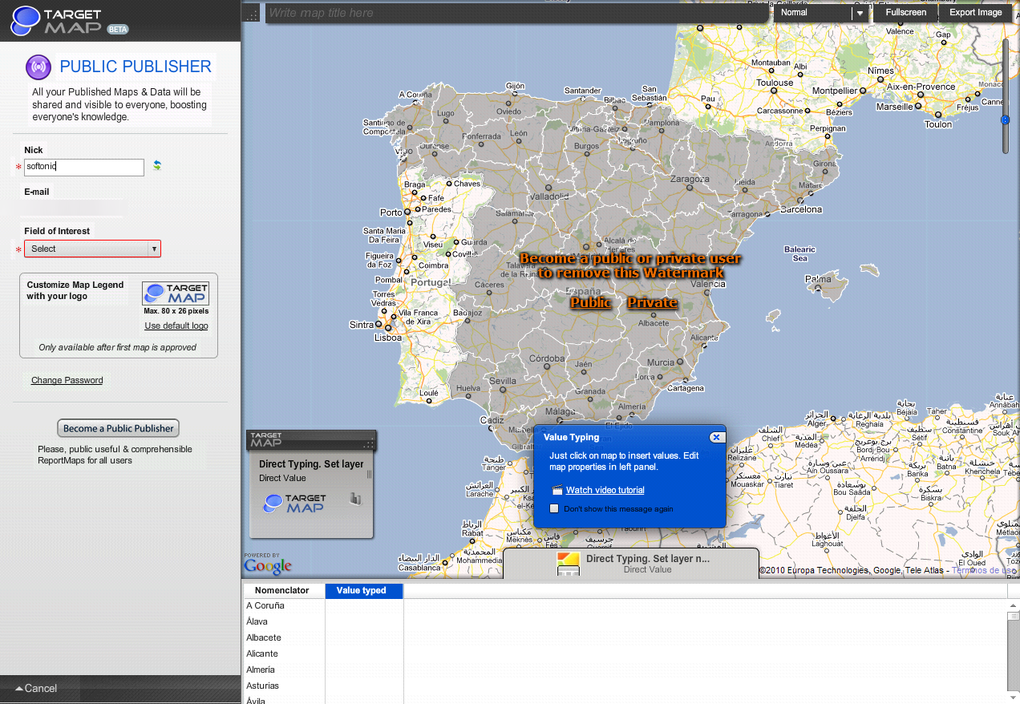This screenshot has height=704, width=1020.
Task: Click the purple Public Publisher circle icon
Action: pyautogui.click(x=38, y=67)
